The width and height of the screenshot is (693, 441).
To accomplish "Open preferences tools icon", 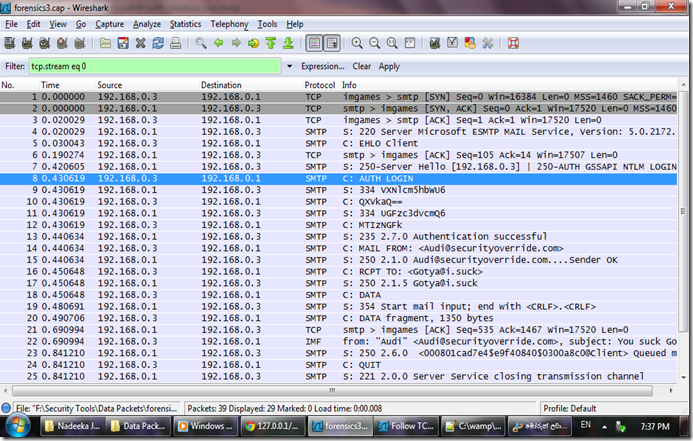I will [x=488, y=43].
